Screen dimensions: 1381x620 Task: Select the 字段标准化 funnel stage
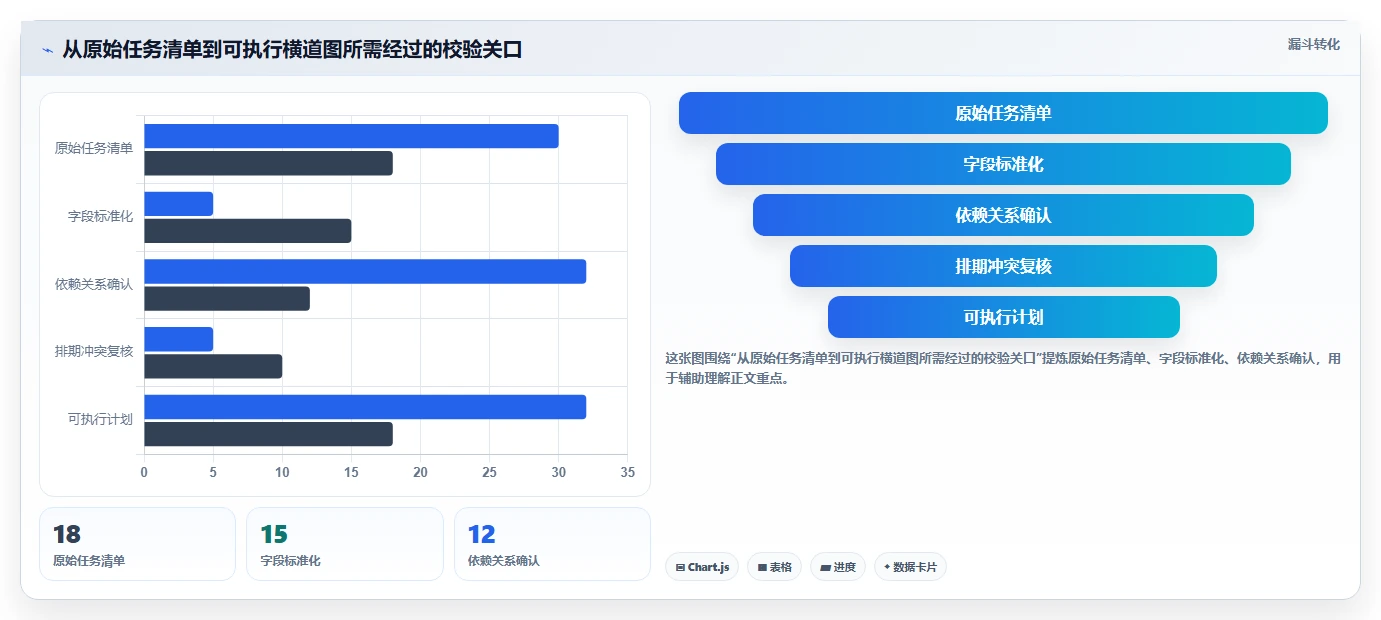tap(1003, 164)
